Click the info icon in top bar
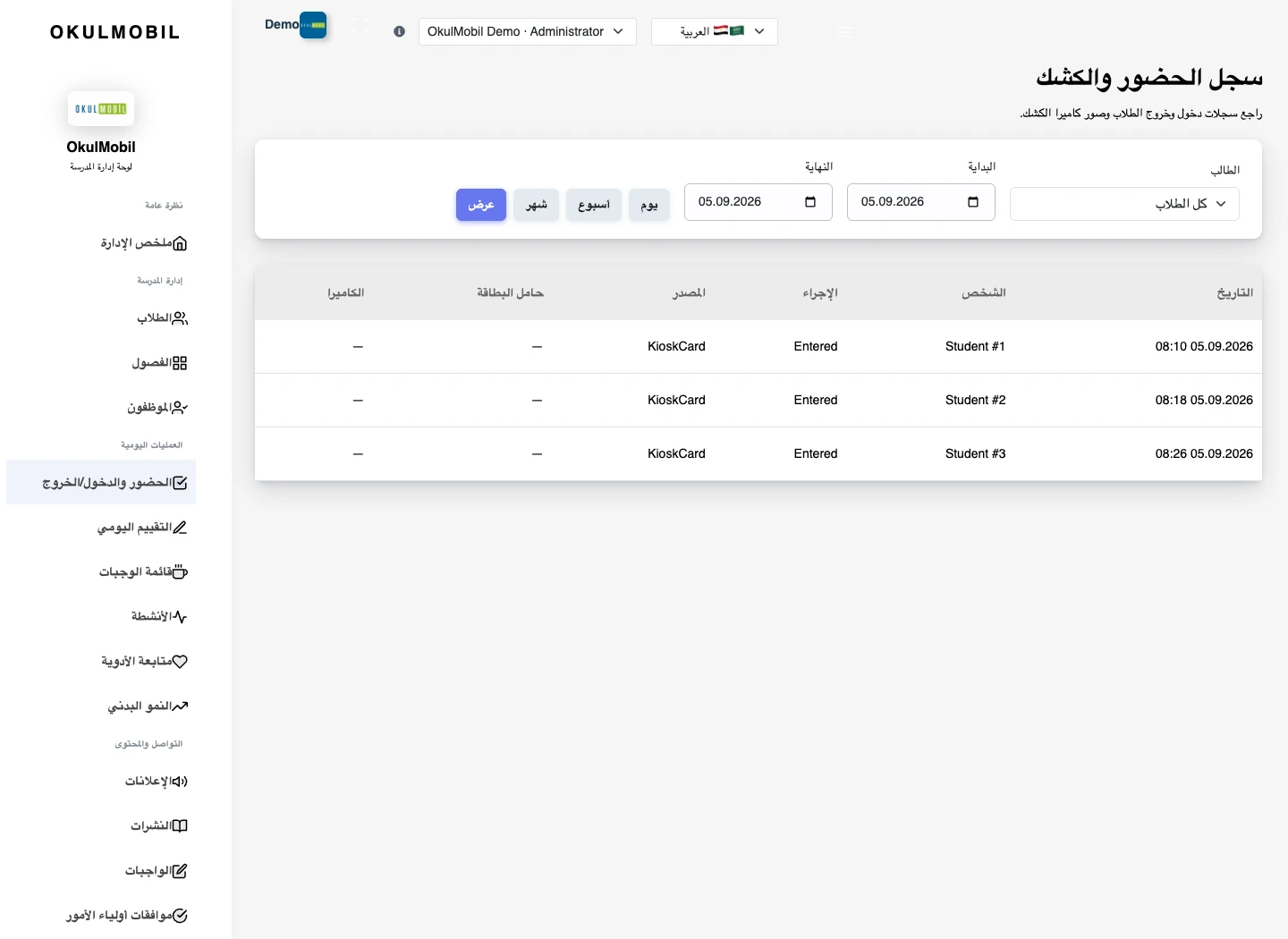This screenshot has width=1288, height=939. pos(399,31)
